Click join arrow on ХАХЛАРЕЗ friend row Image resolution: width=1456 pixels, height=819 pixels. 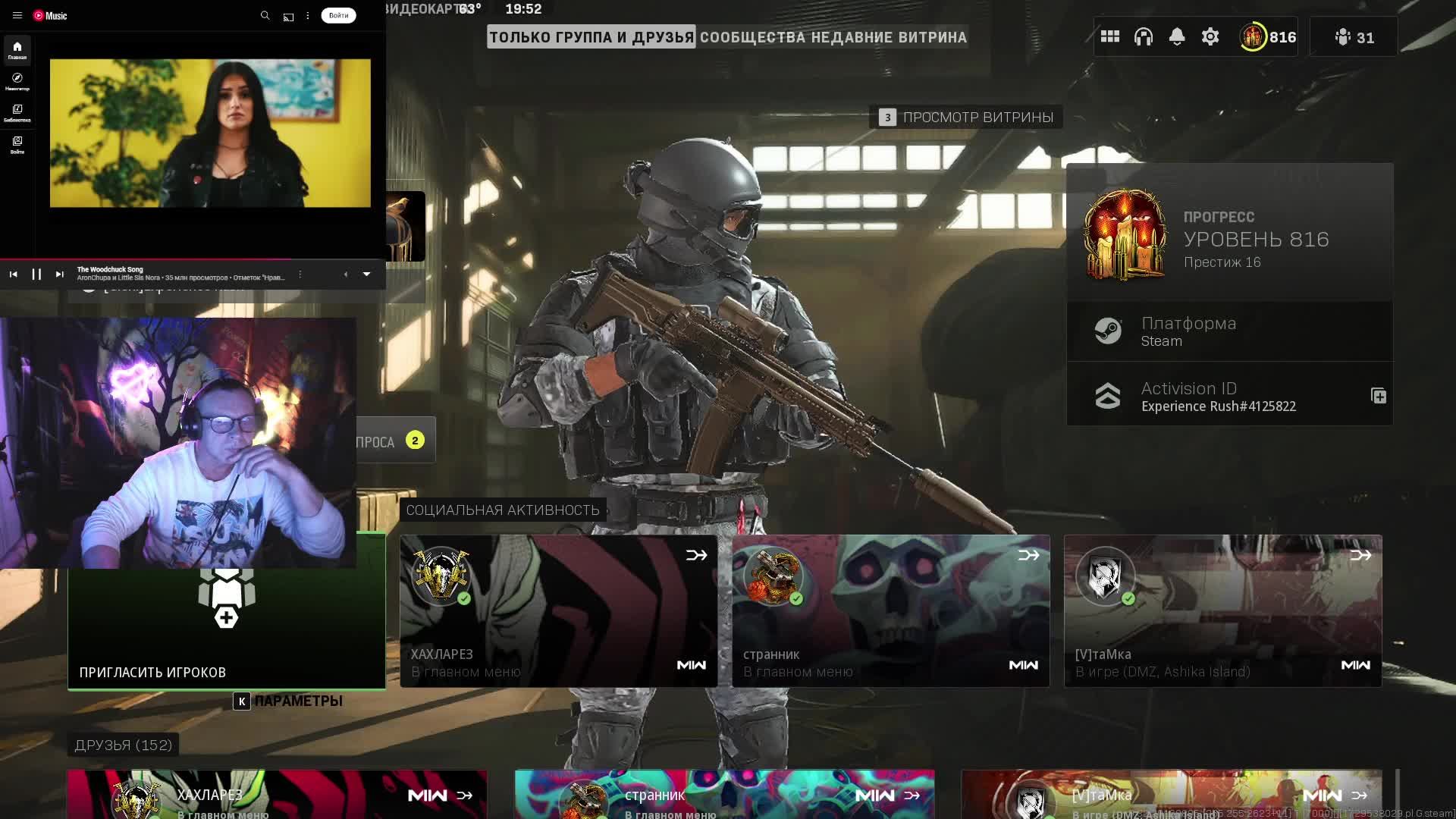click(464, 795)
